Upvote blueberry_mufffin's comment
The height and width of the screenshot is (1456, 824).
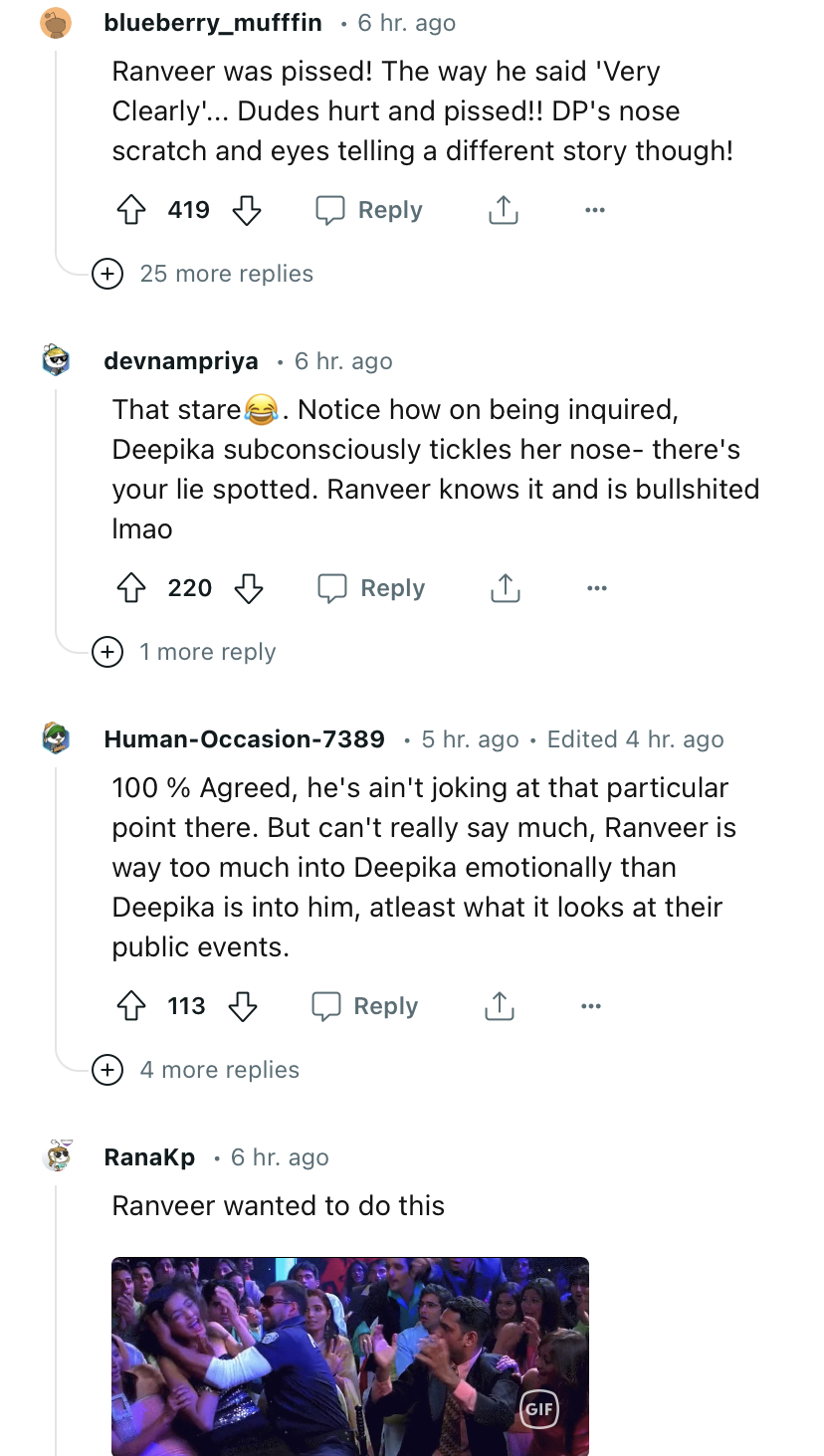[x=131, y=210]
